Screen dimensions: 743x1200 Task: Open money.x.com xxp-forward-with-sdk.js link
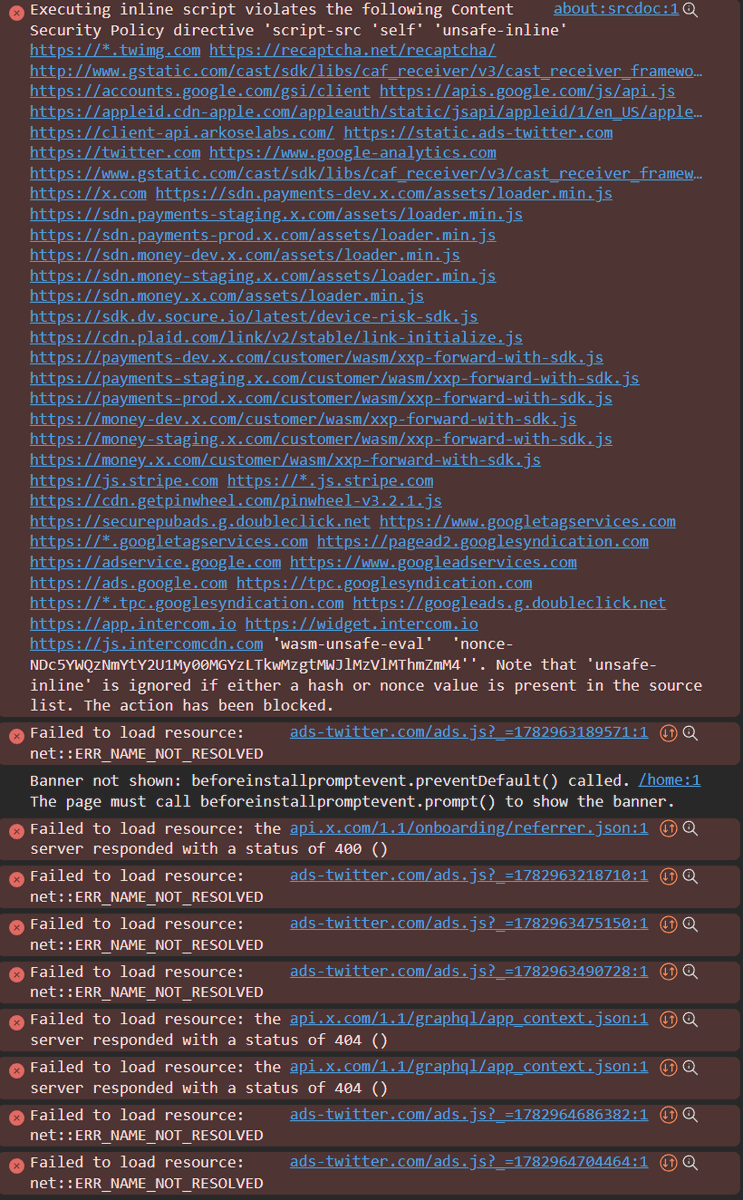[285, 460]
